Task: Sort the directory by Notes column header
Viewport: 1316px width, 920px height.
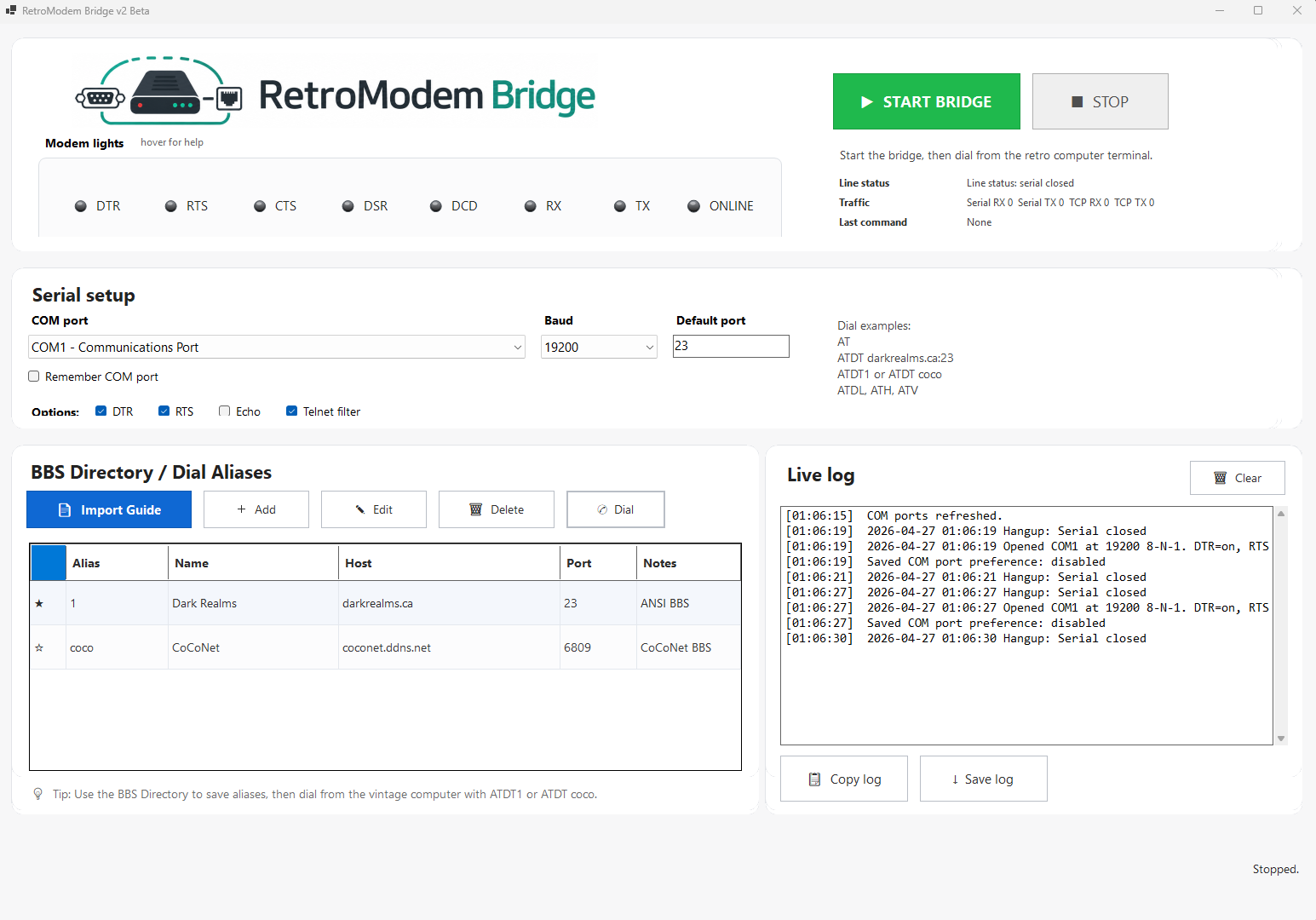Action: point(688,563)
